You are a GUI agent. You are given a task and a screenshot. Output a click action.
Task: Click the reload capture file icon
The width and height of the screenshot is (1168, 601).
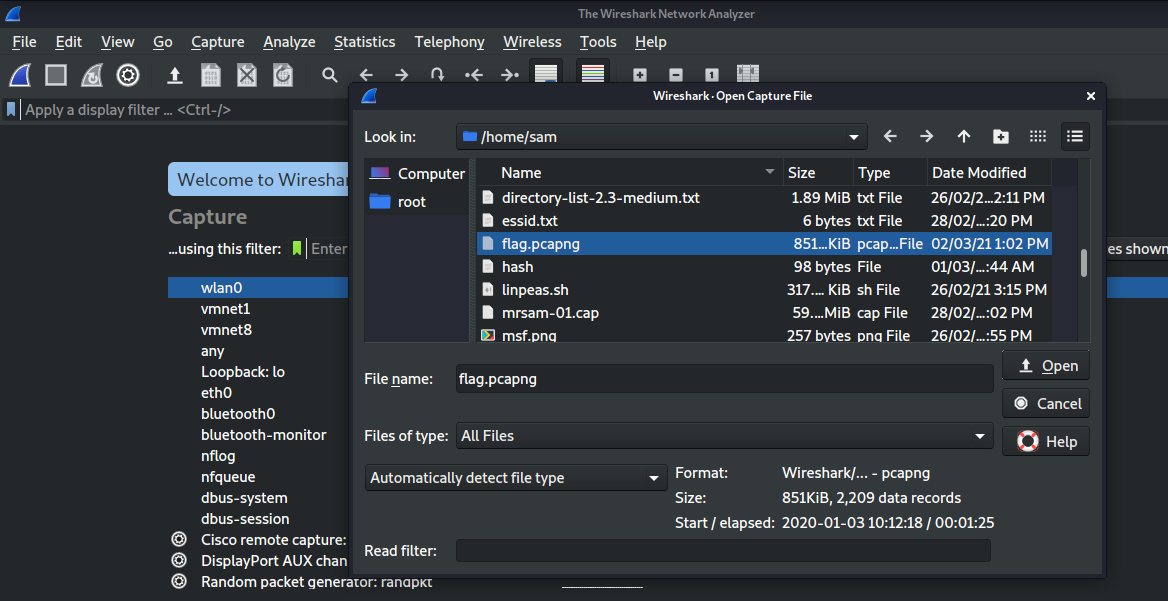(x=283, y=74)
